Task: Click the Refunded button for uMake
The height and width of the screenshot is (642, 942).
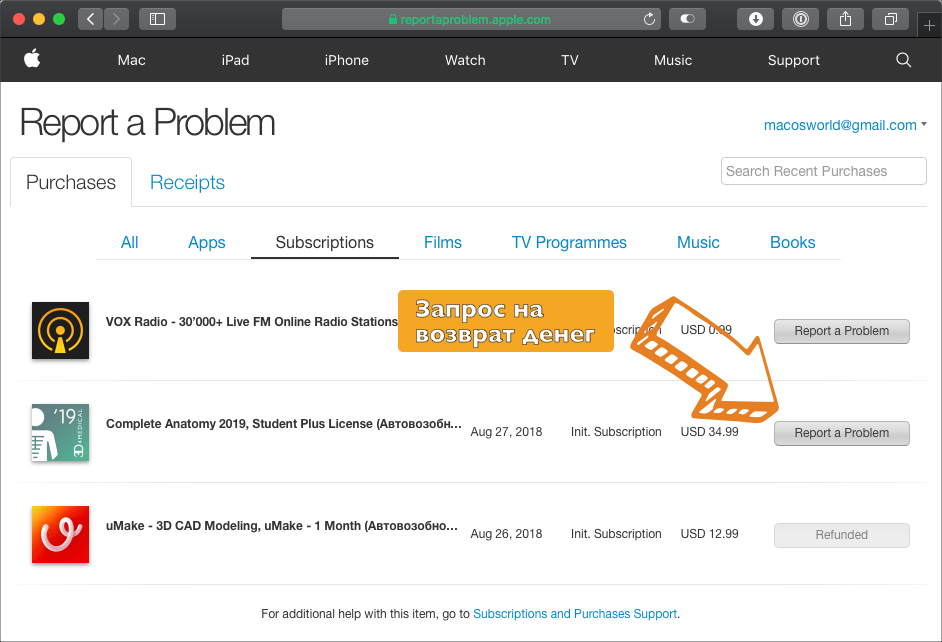Action: (x=842, y=535)
